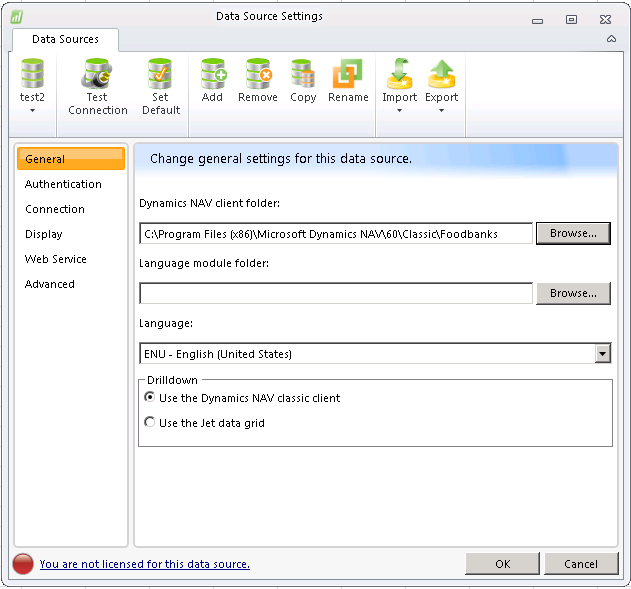The height and width of the screenshot is (589, 631).
Task: Click the app icon in title bar
Action: [x=16, y=17]
